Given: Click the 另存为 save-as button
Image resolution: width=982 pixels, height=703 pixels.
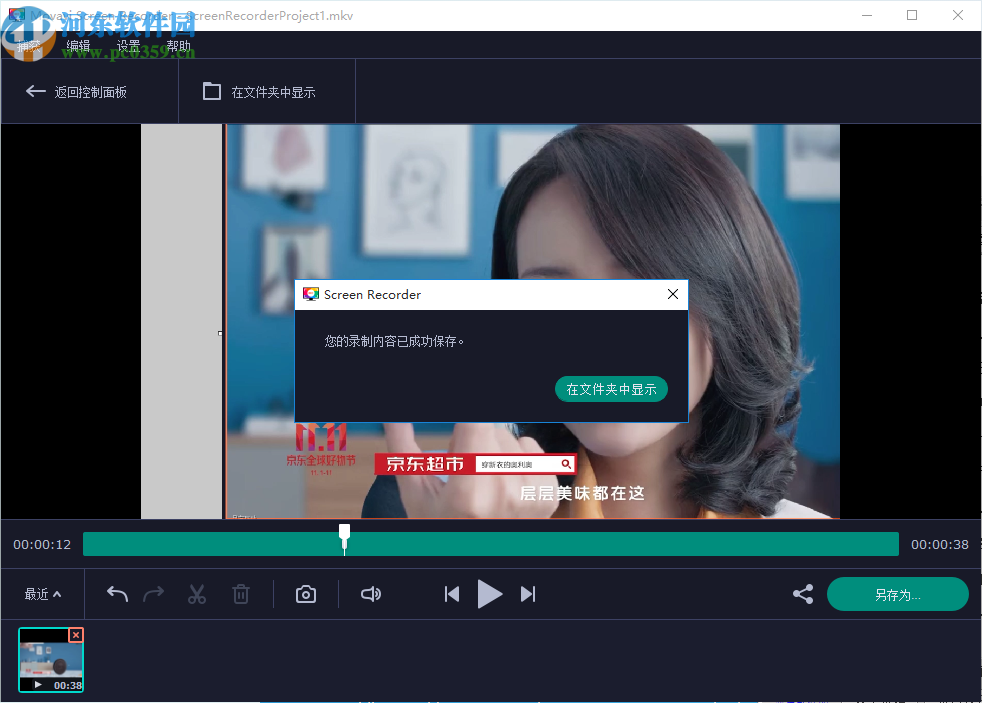Looking at the screenshot, I should pos(897,593).
